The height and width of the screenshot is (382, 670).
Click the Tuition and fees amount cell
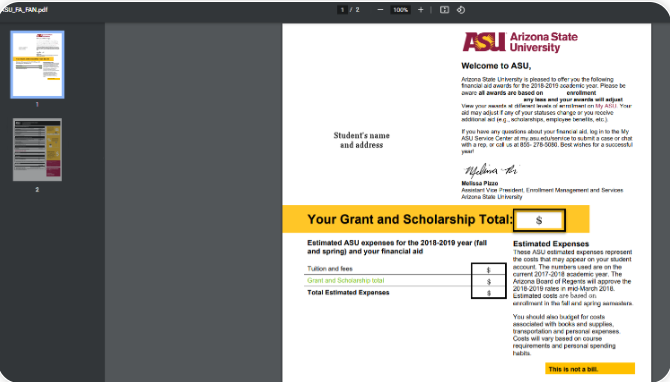(489, 270)
